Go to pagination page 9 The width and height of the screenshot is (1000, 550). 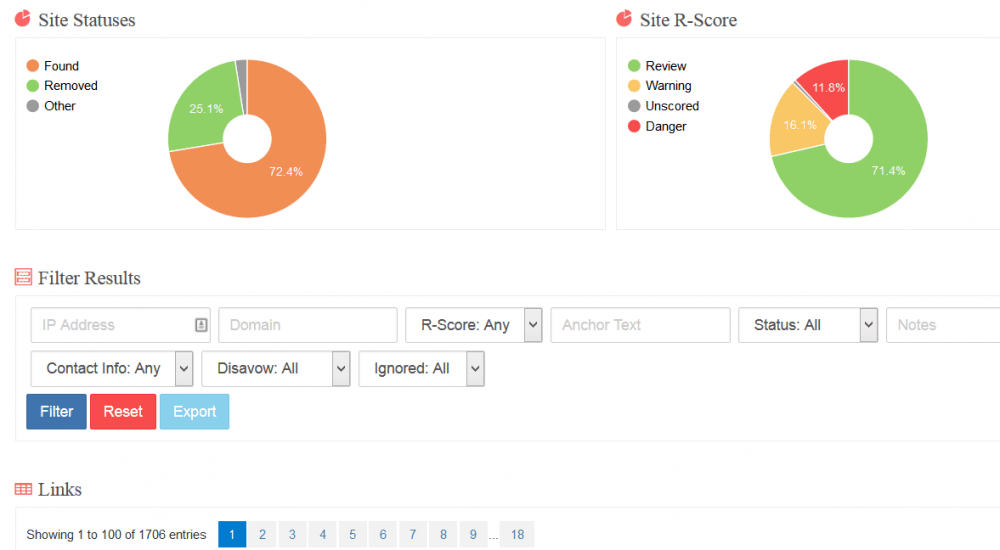[x=473, y=534]
